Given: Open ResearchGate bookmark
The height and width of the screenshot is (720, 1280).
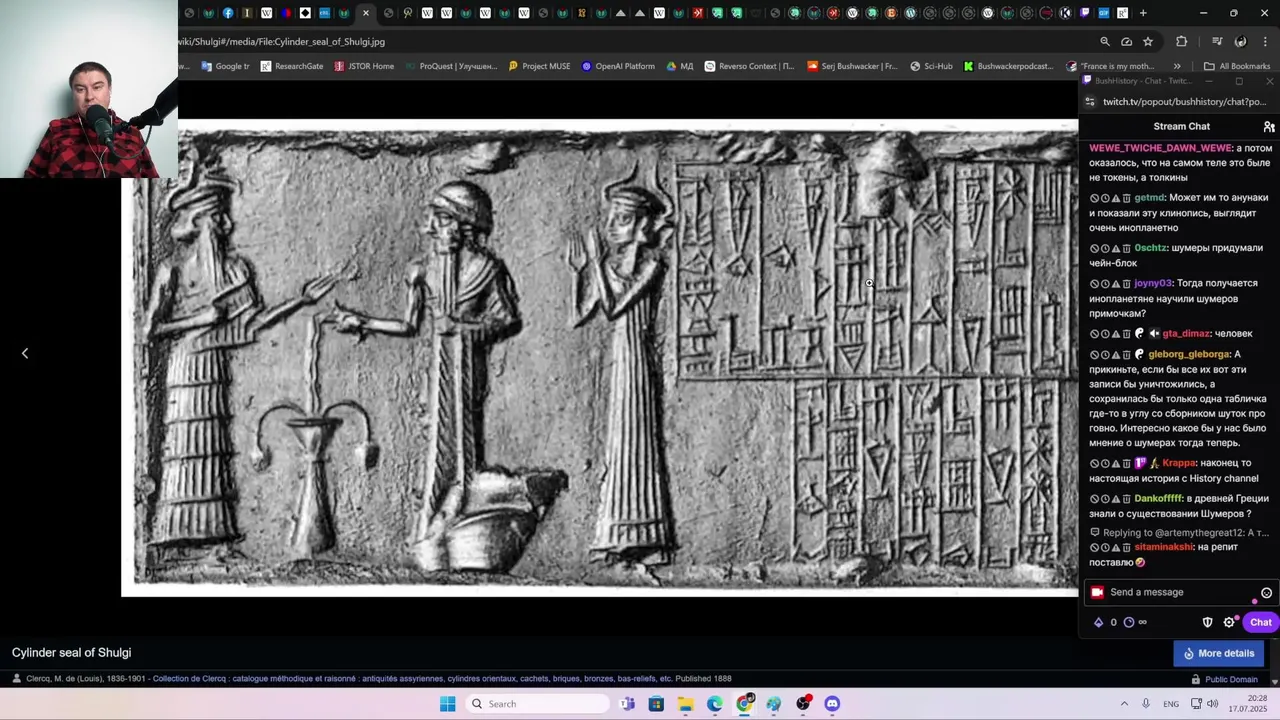Looking at the screenshot, I should coord(291,66).
